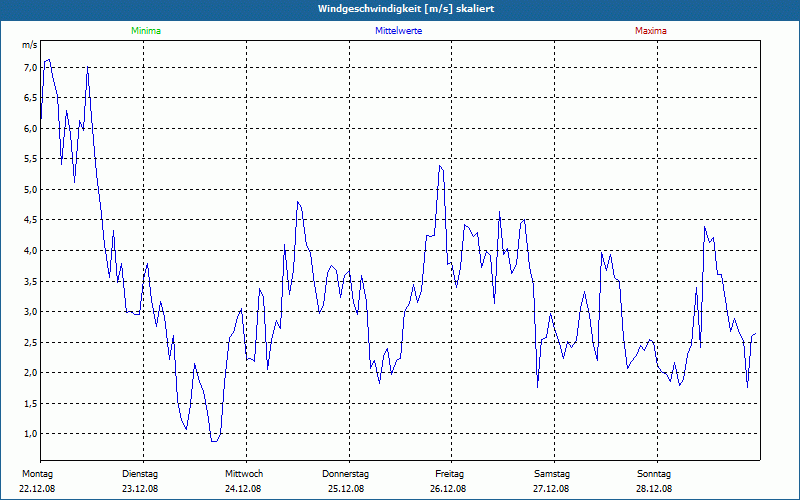
Task: Click the 4,5 y-axis value
Action: coord(31,220)
